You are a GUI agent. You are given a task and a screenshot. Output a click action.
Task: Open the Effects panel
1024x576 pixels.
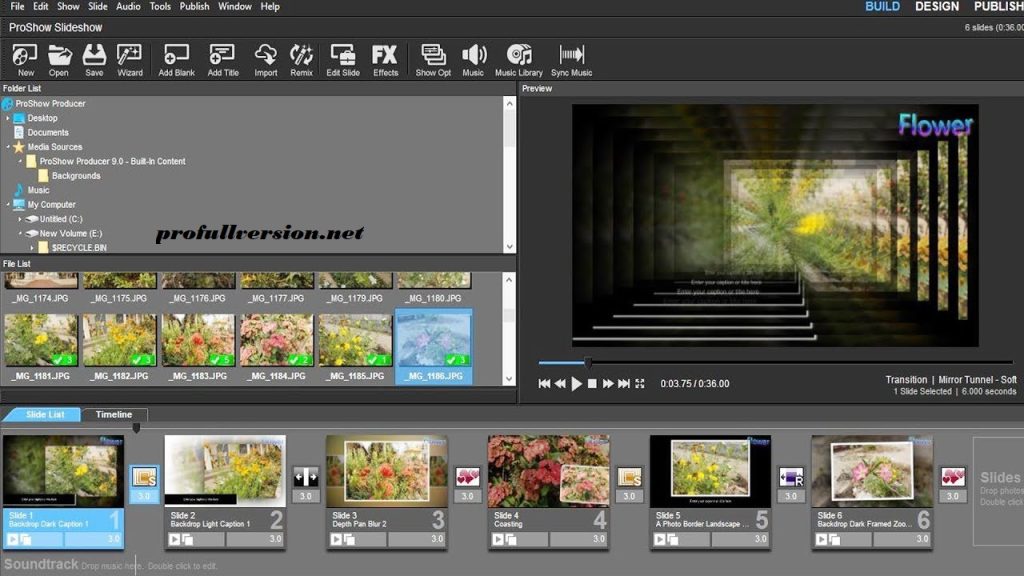tap(385, 57)
